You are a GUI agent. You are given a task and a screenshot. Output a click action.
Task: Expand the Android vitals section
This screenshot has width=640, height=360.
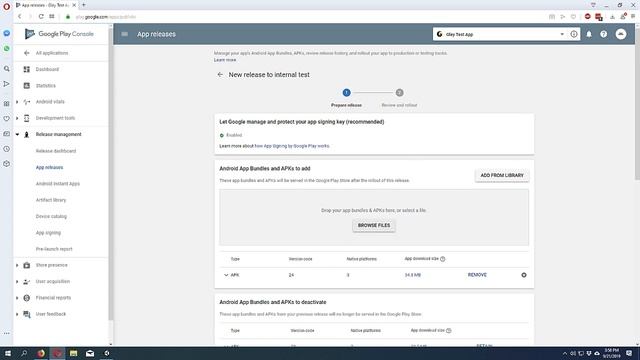(17, 102)
